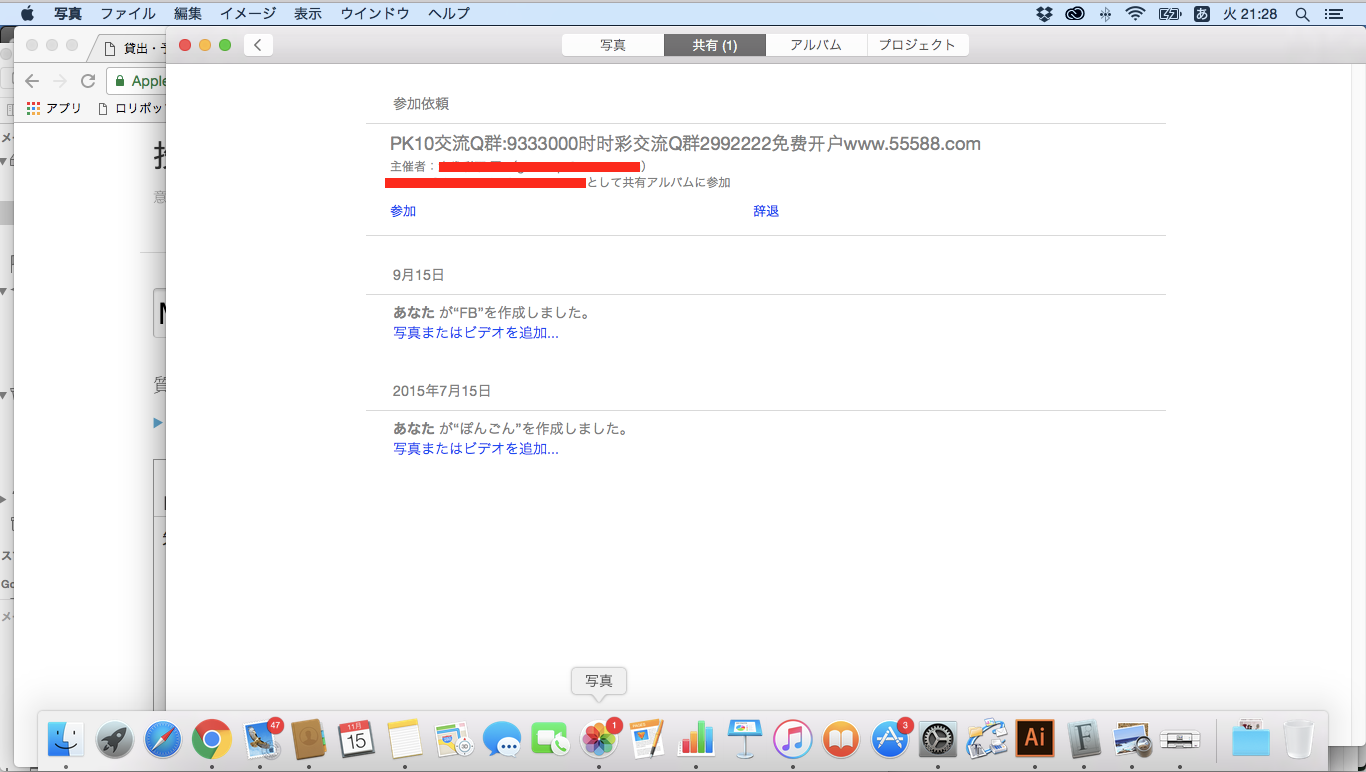Viewport: 1366px width, 772px height.
Task: Open the ウインドウ menu
Action: pyautogui.click(x=375, y=14)
